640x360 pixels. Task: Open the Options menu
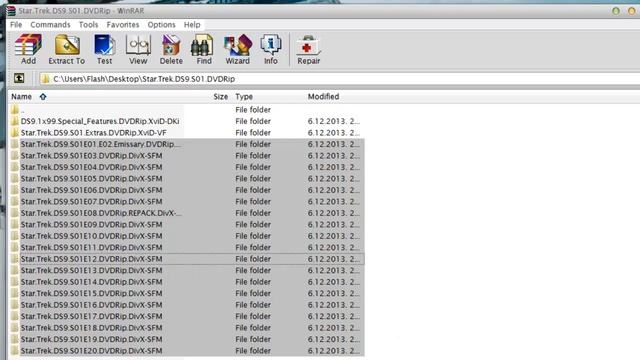coord(161,25)
